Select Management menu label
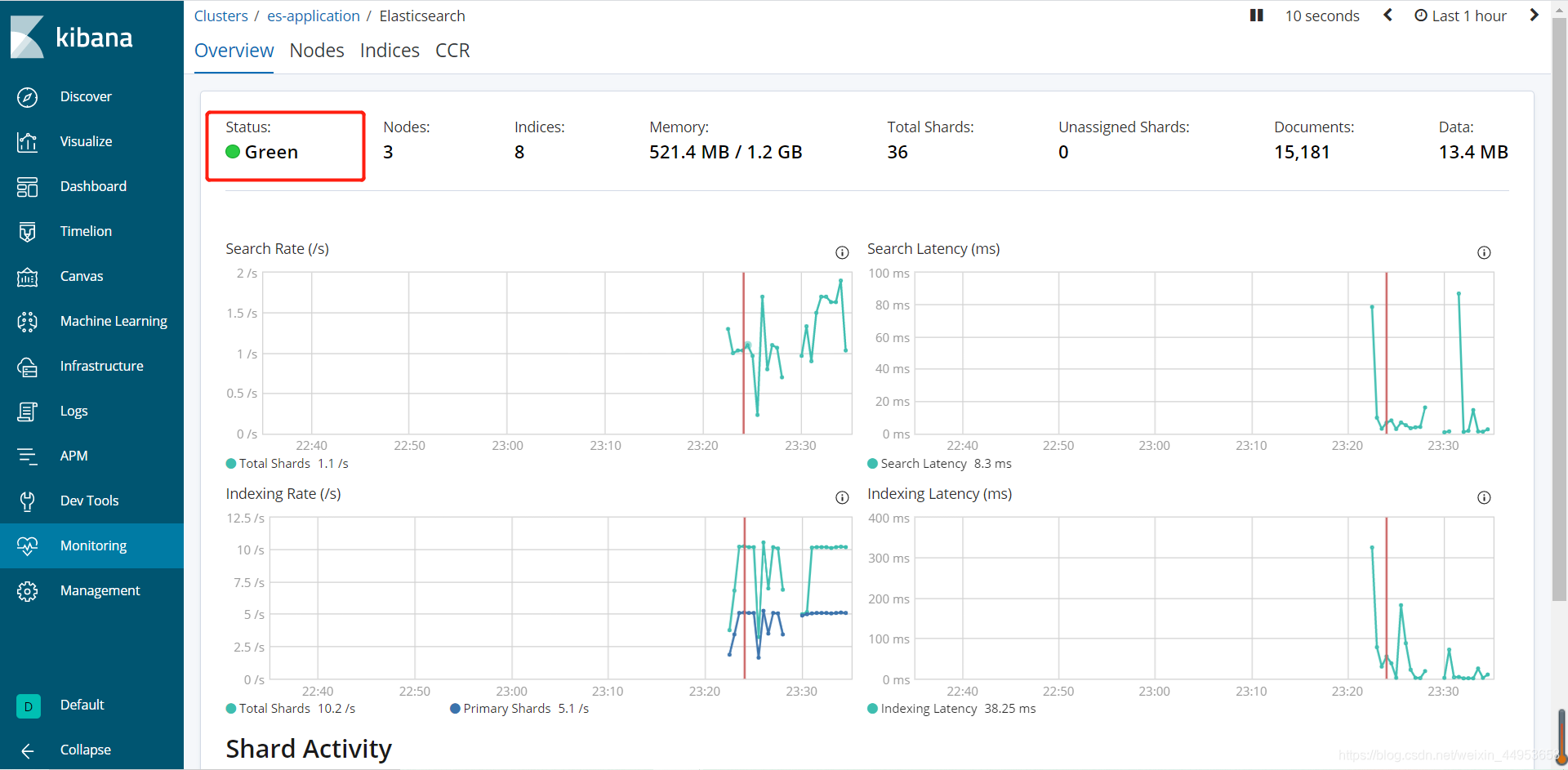Screen dimensions: 1568x770 tap(100, 591)
